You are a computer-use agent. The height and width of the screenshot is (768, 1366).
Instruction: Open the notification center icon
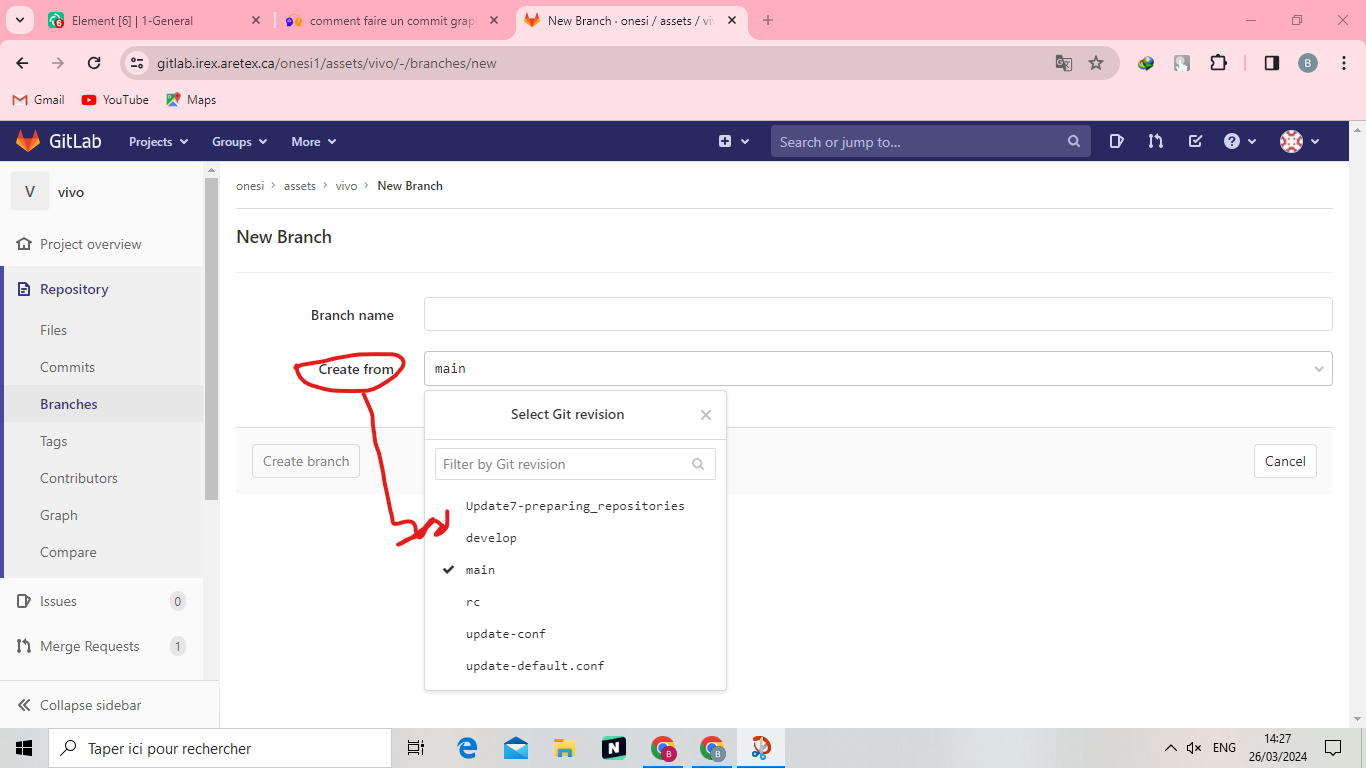(1333, 748)
